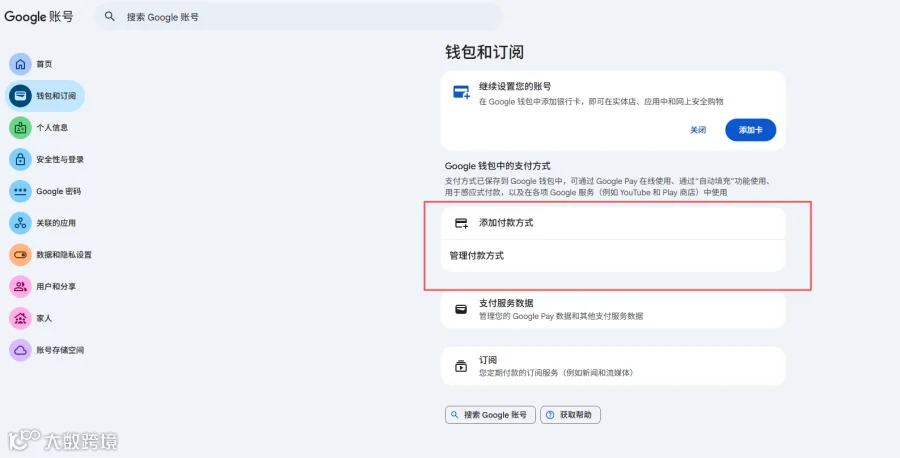The height and width of the screenshot is (458, 900).
Task: Click 管理您的 Google Pay 数据 description
Action: coord(561,316)
